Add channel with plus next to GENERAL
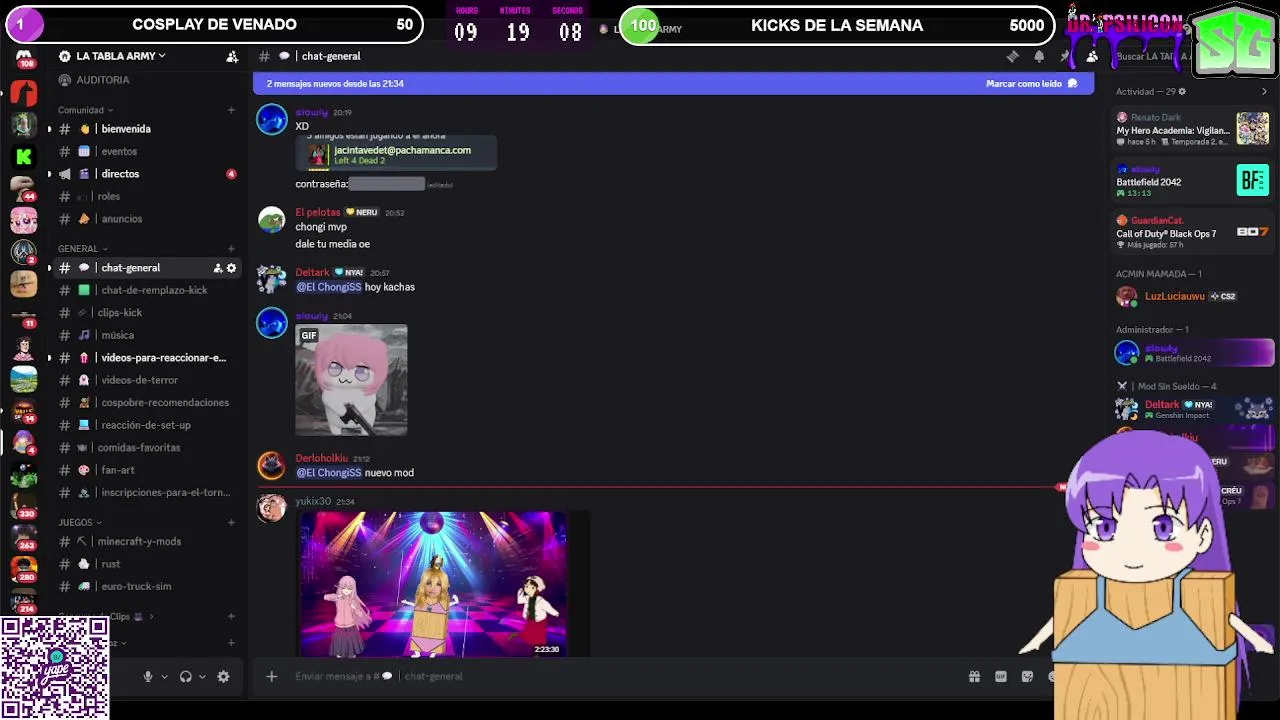Viewport: 1280px width, 720px height. [x=231, y=249]
